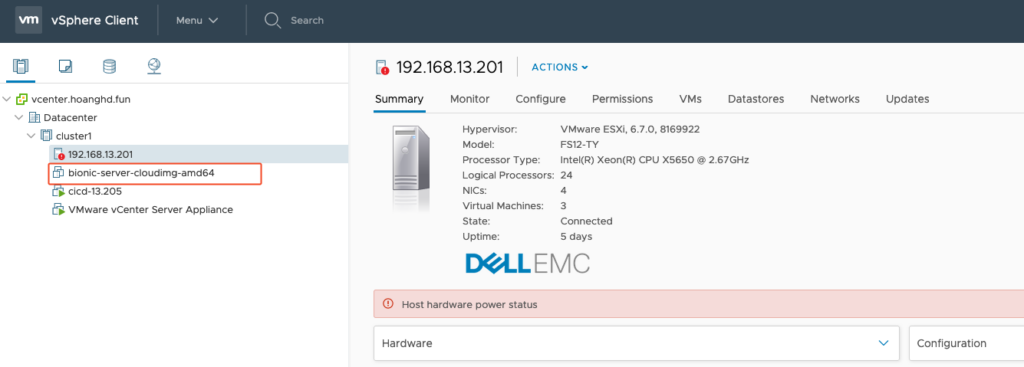Switch to the Monitor tab
The height and width of the screenshot is (367, 1024).
(x=470, y=99)
